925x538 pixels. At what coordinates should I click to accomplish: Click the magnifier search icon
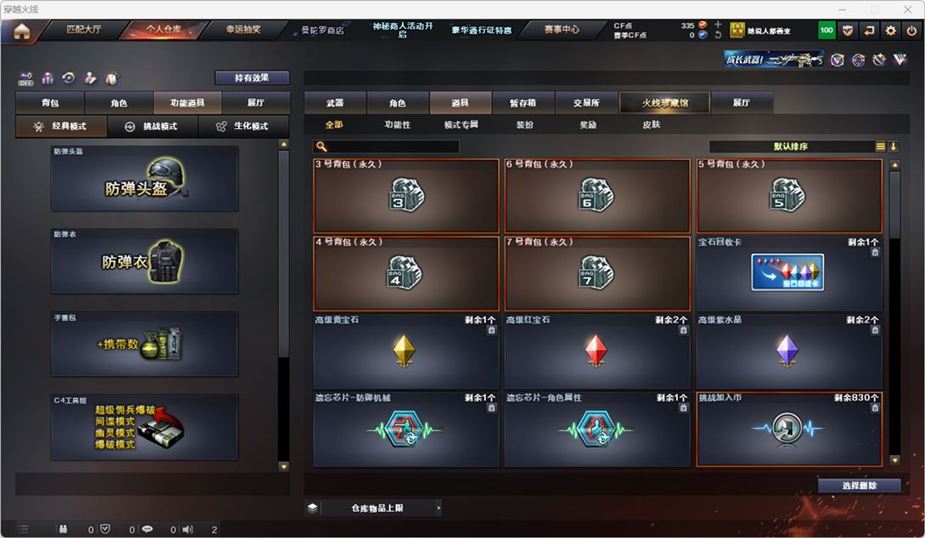[321, 146]
